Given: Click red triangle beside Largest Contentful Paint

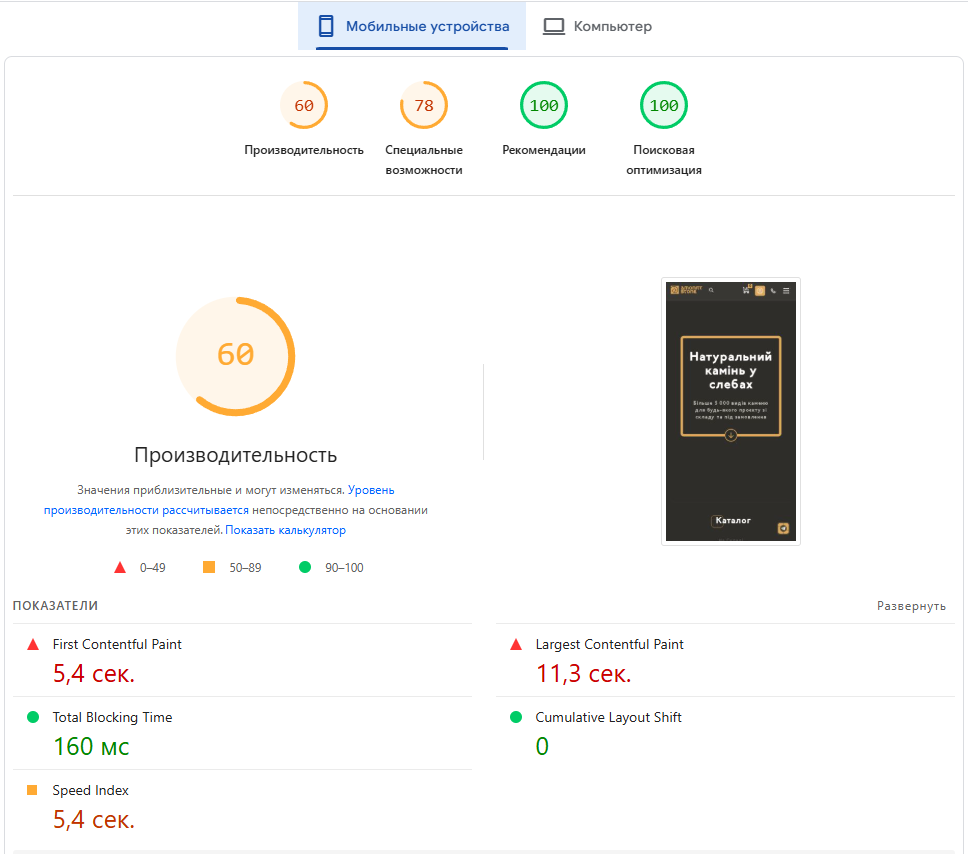Looking at the screenshot, I should tap(516, 645).
